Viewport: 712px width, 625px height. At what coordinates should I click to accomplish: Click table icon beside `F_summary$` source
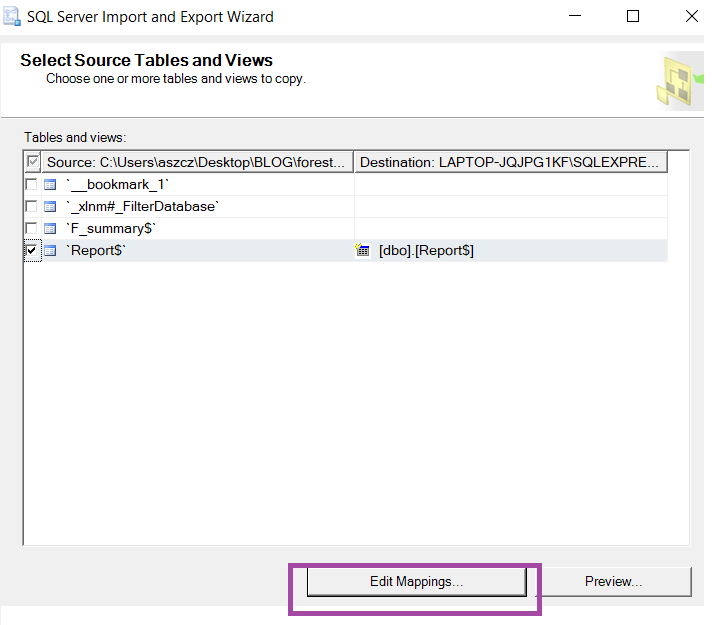pyautogui.click(x=50, y=228)
